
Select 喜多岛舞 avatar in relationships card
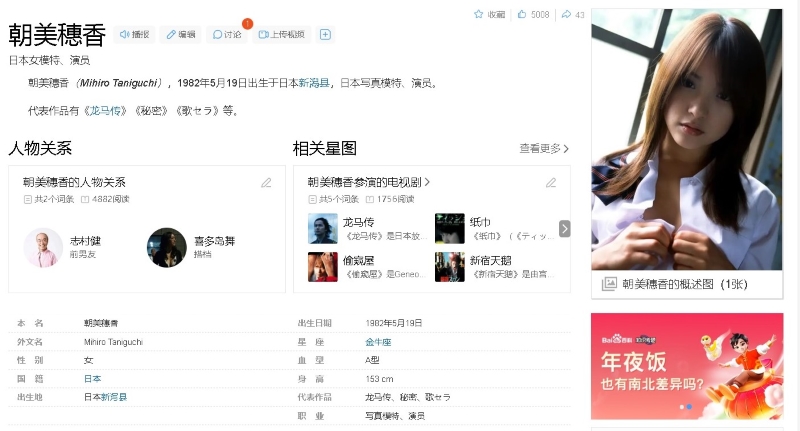pos(167,247)
